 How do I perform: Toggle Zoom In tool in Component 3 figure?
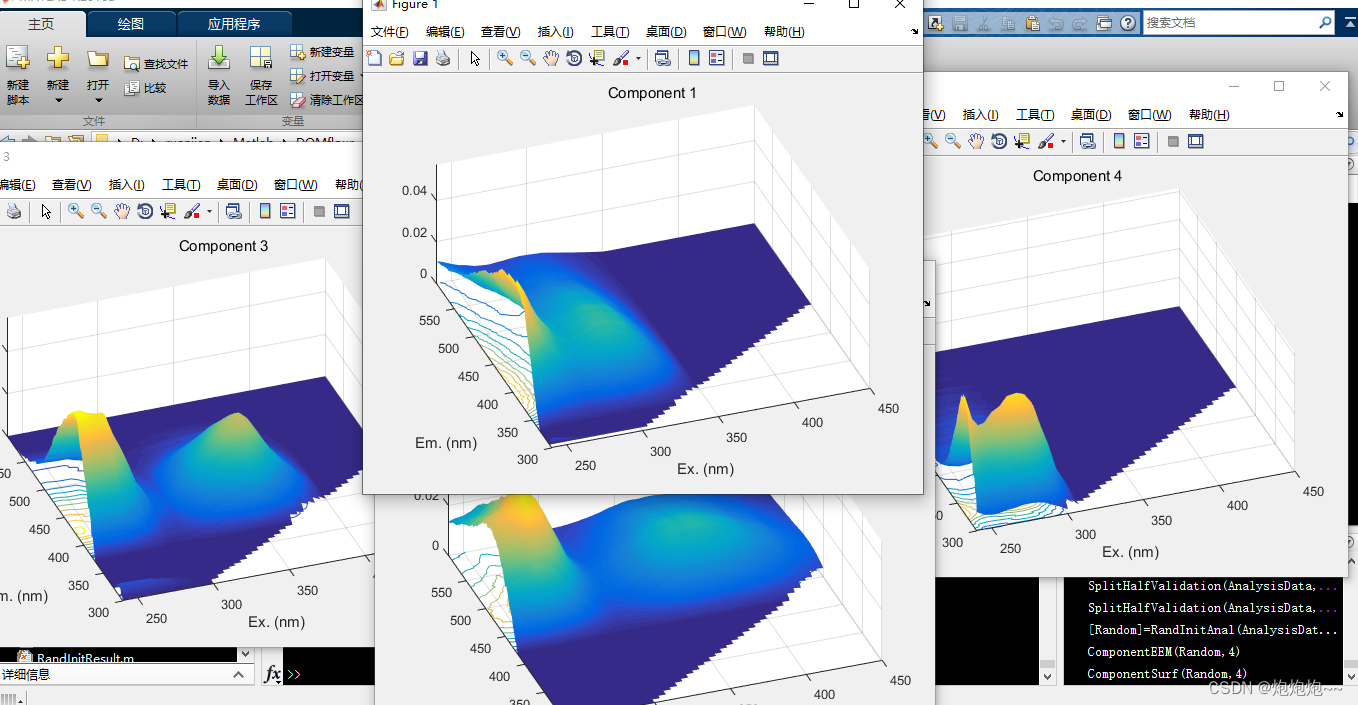pyautogui.click(x=76, y=211)
